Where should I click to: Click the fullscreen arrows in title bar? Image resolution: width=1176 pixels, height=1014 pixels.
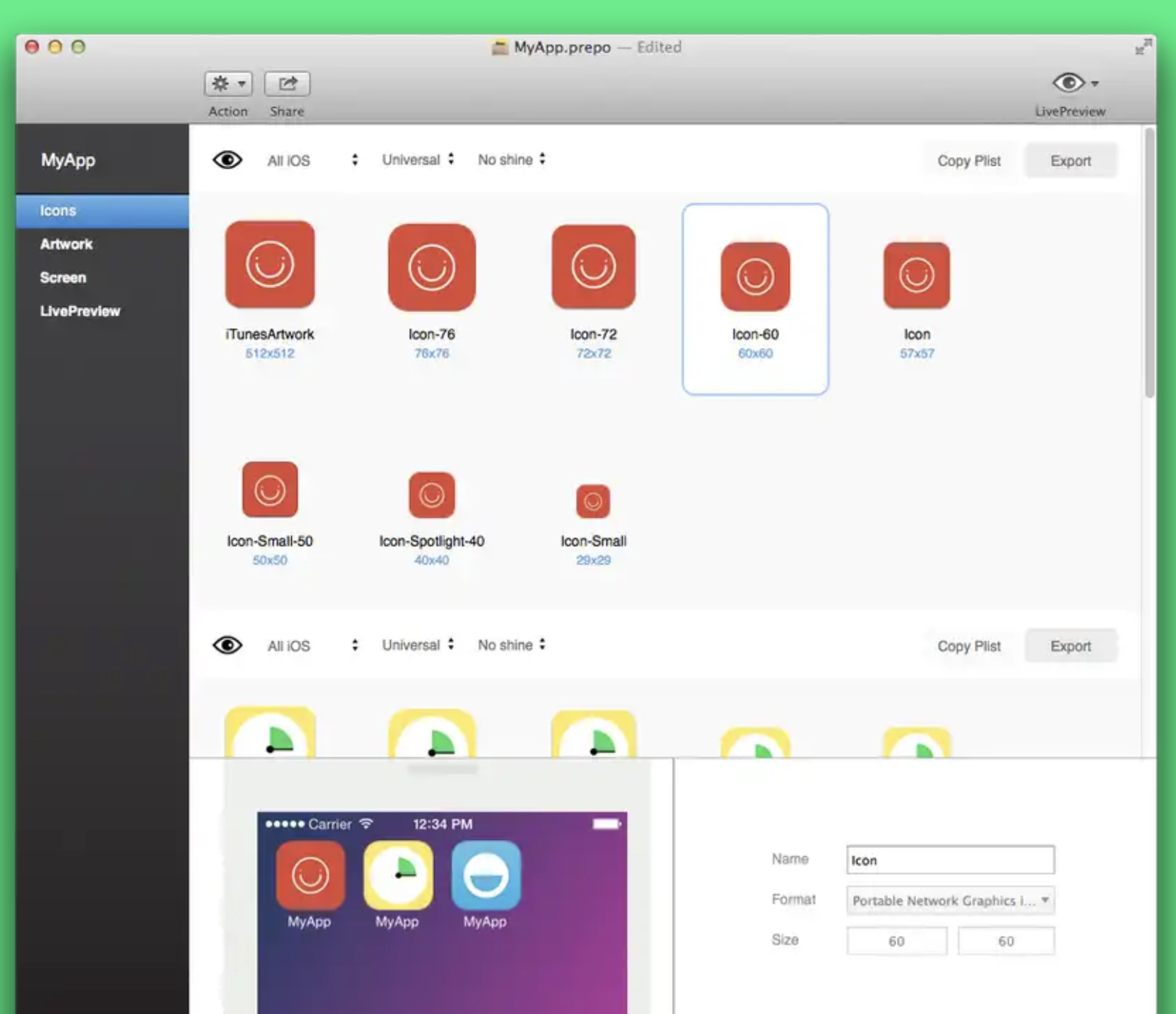[1143, 46]
